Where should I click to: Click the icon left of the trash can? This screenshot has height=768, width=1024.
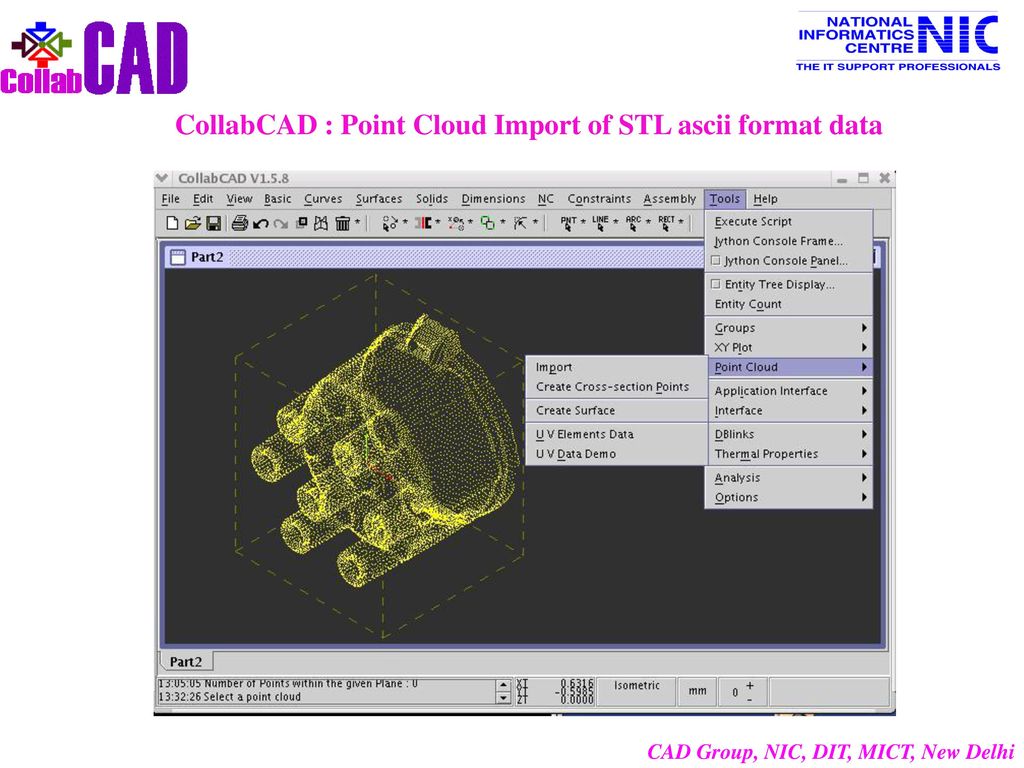[x=321, y=223]
